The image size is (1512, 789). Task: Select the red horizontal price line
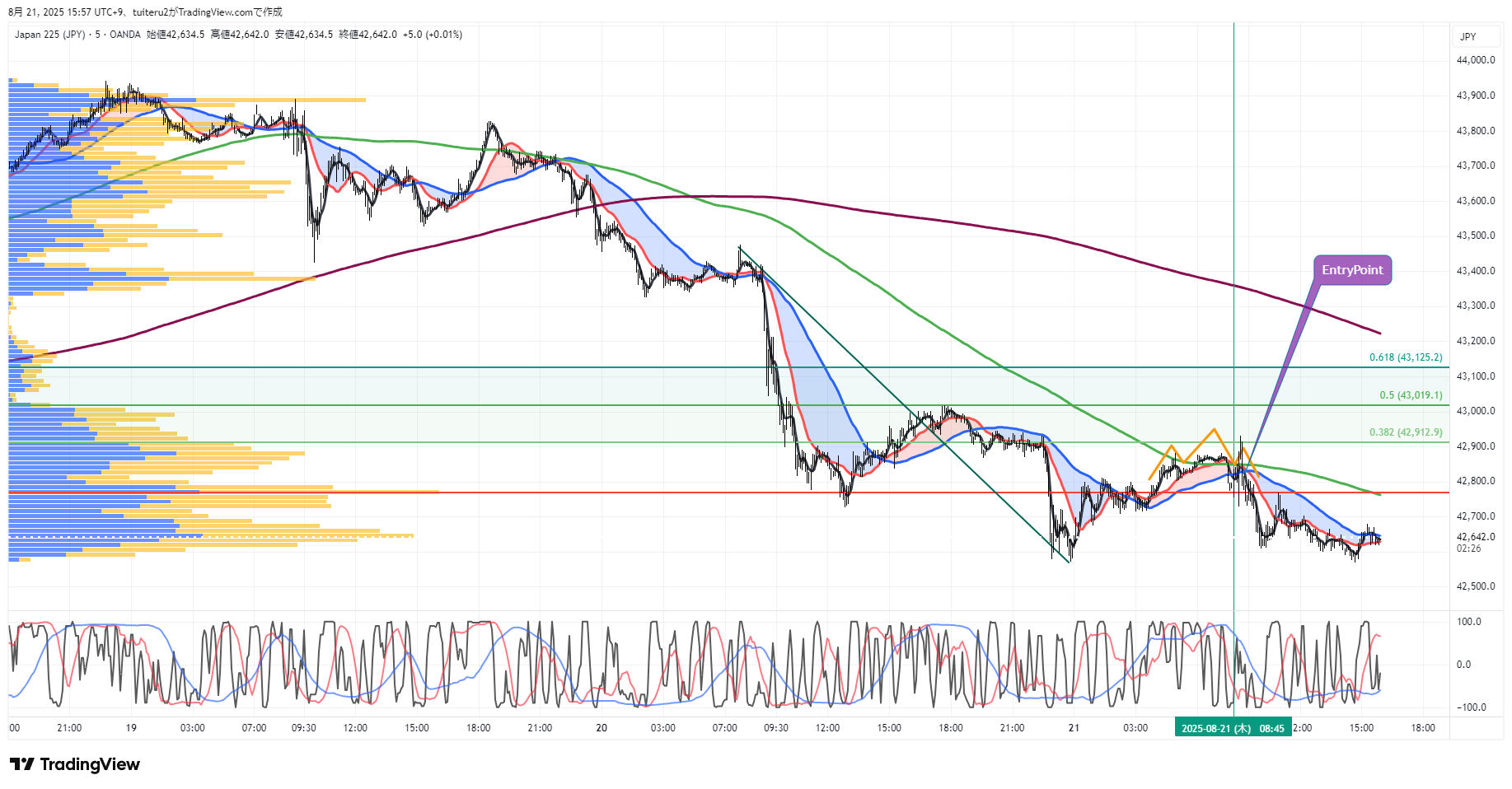(742, 493)
